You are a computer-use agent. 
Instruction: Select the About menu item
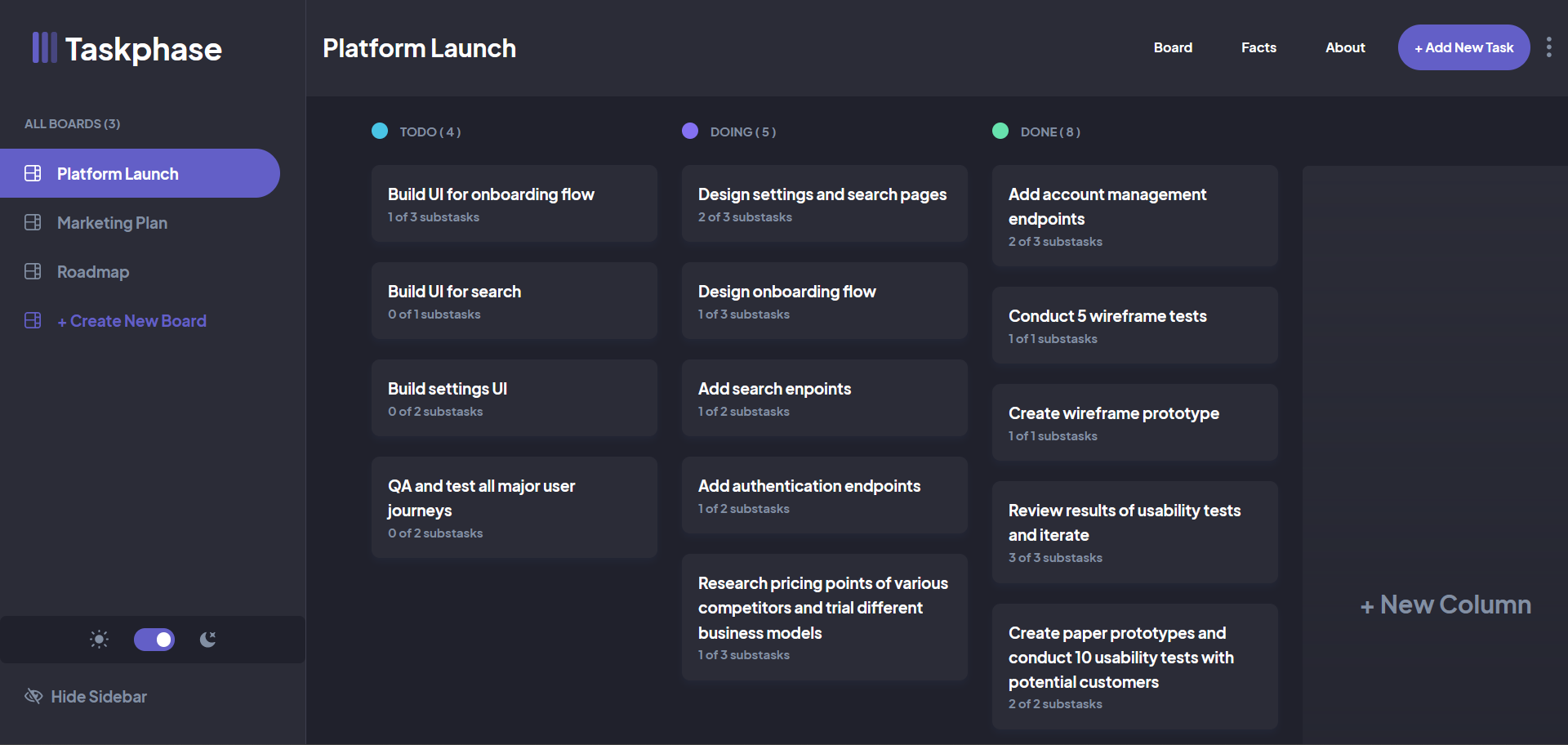point(1345,47)
